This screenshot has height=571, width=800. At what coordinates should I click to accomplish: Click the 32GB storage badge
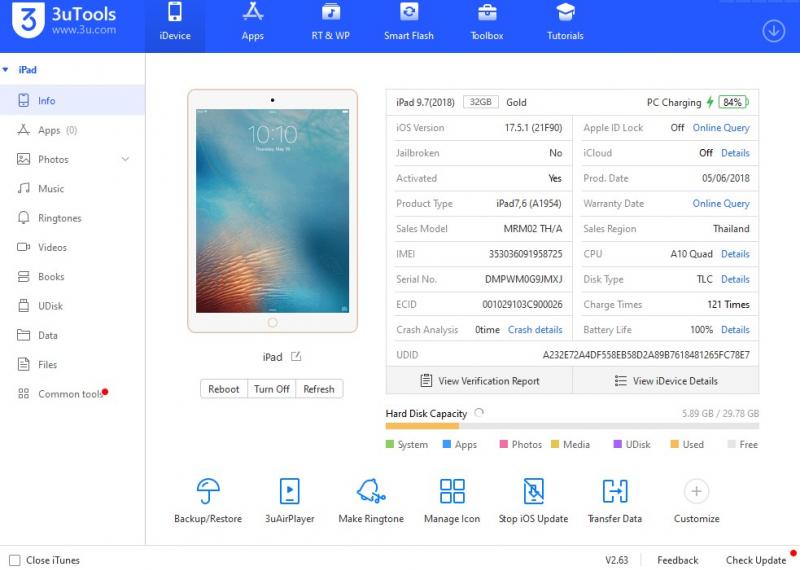click(481, 102)
